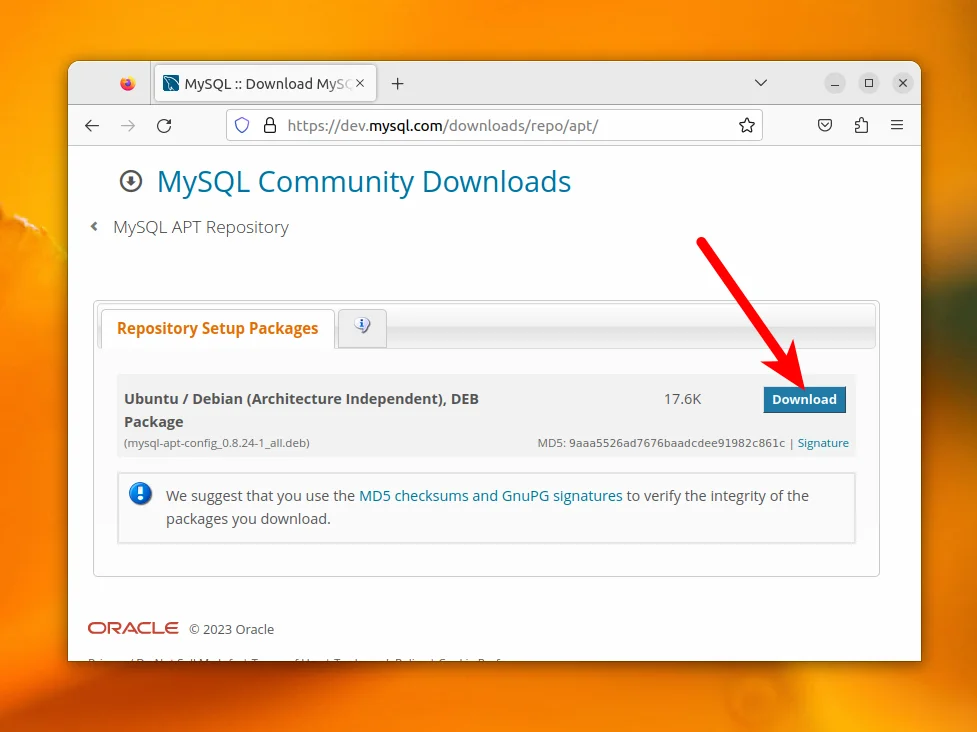Click the blue info icon in the suggestion box
977x732 pixels.
[x=140, y=494]
